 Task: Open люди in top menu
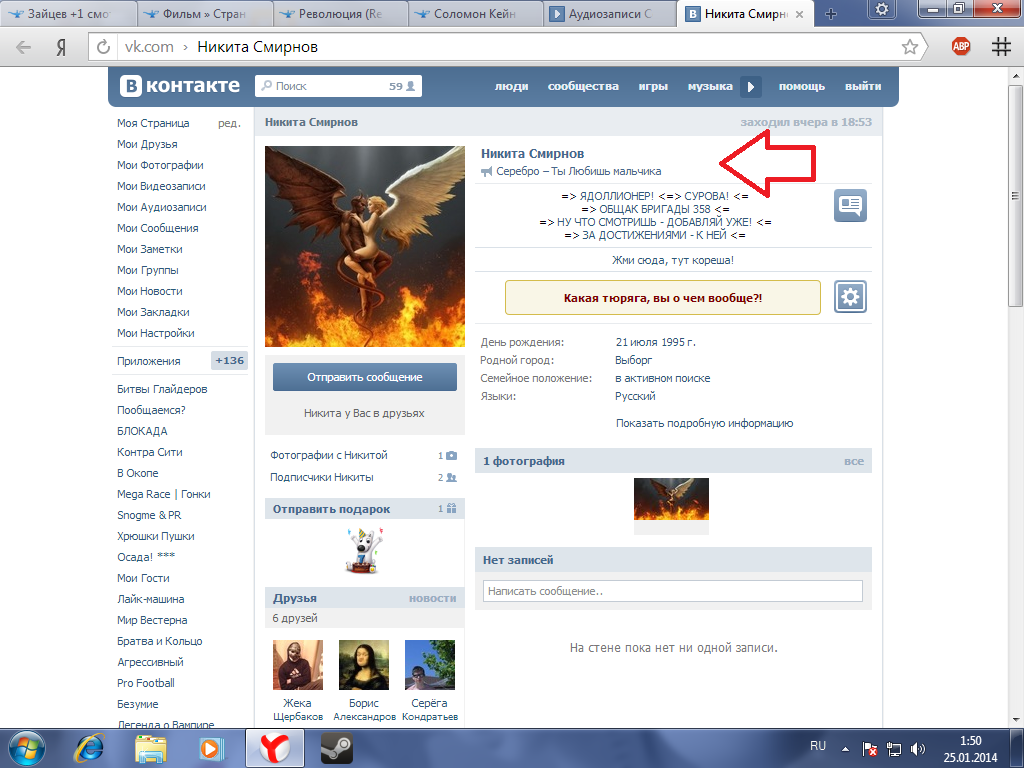(x=511, y=86)
